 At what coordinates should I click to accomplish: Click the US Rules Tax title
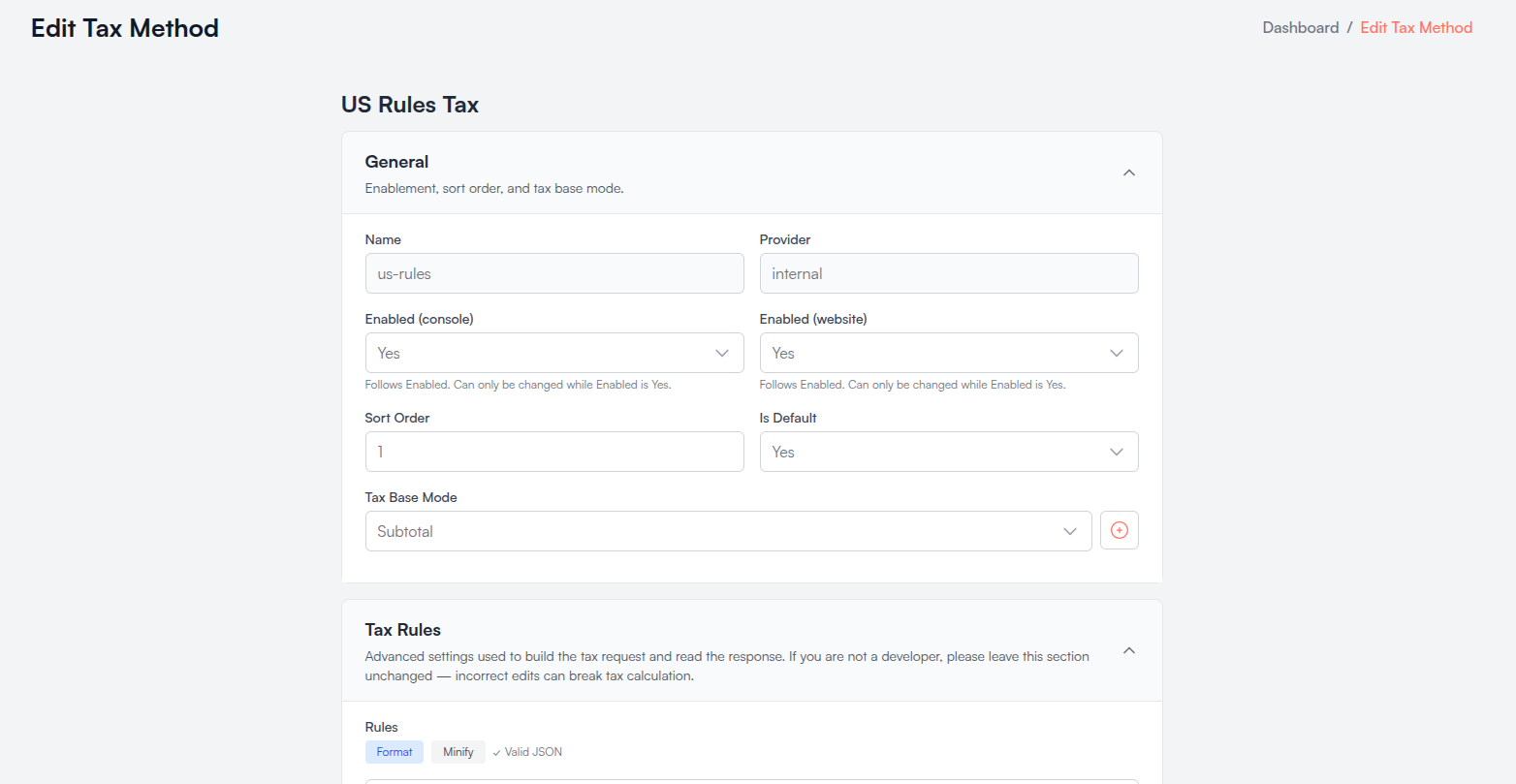point(410,105)
